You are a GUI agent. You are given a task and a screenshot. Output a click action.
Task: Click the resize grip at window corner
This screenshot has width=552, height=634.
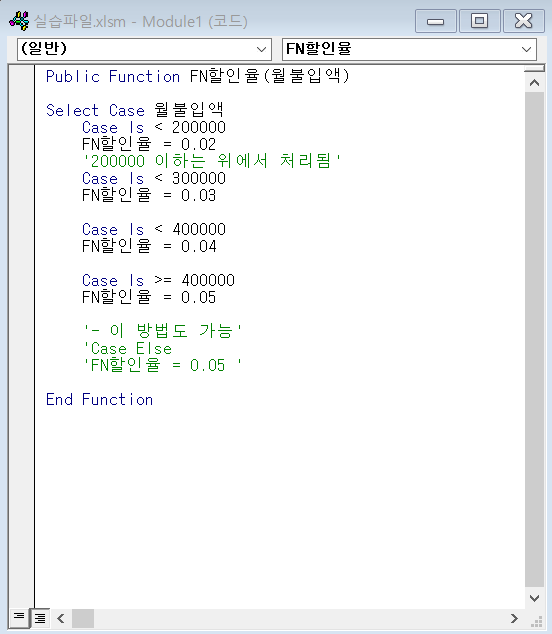(x=536, y=620)
